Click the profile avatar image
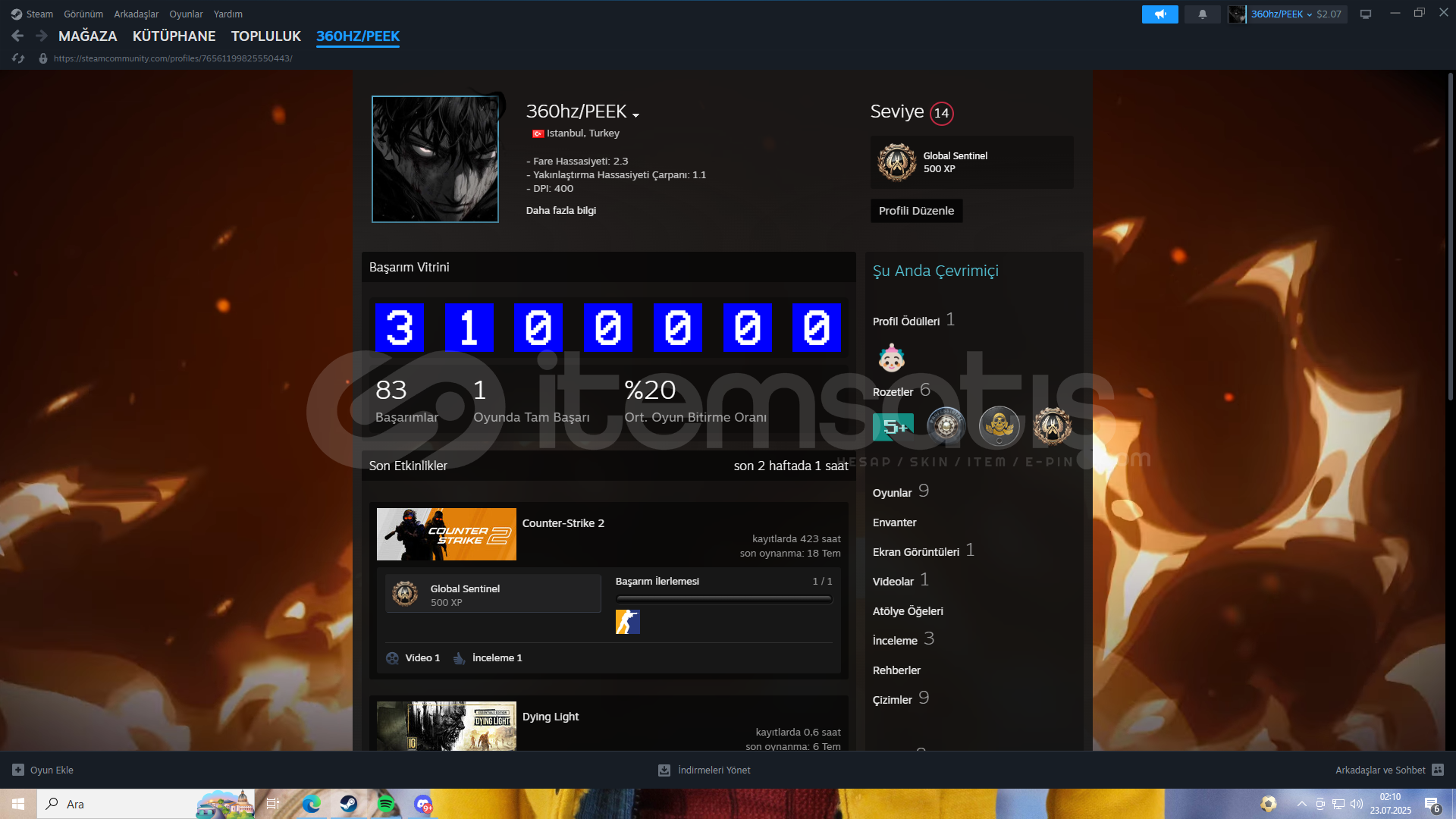Screen dimensions: 1456x819 pyautogui.click(x=435, y=159)
